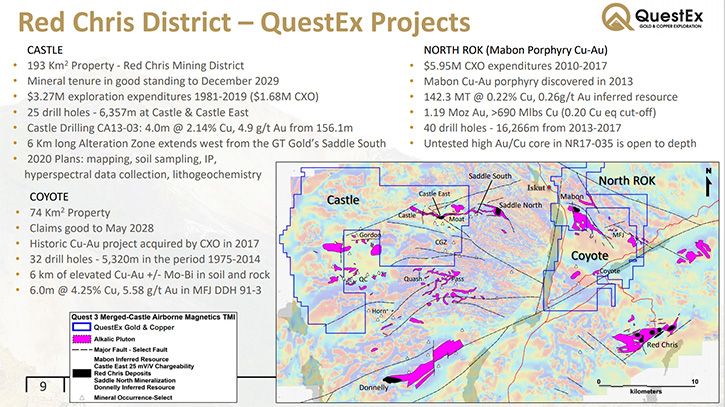Click '1.19 Moz Au, >690 Mlbs Cu' bullet
The image size is (725, 407).
pos(540,112)
